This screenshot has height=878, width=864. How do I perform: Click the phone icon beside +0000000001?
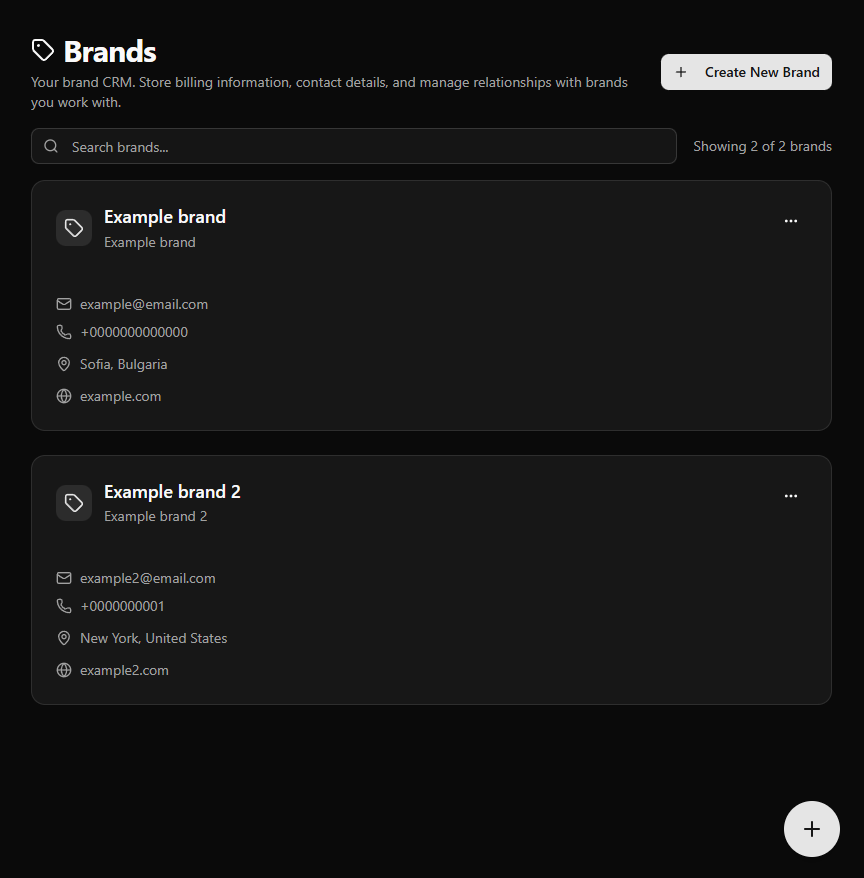(64, 606)
